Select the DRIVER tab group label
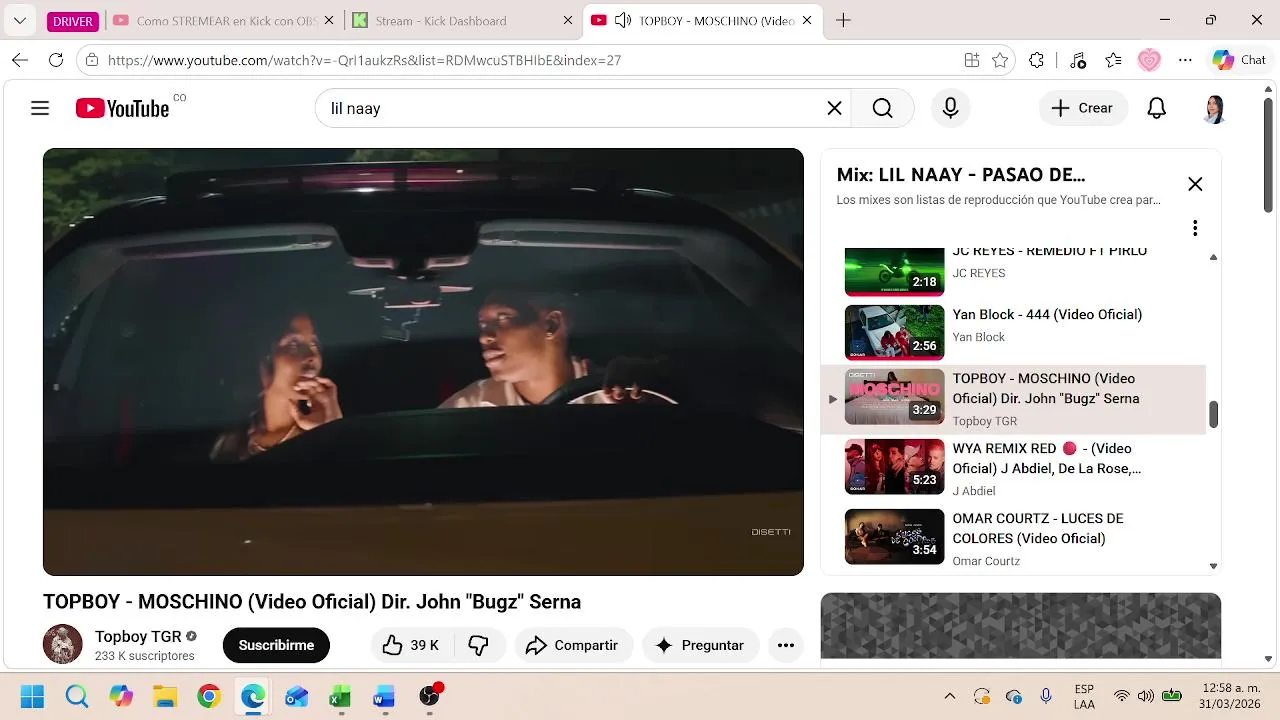The width and height of the screenshot is (1280, 720). click(x=72, y=20)
